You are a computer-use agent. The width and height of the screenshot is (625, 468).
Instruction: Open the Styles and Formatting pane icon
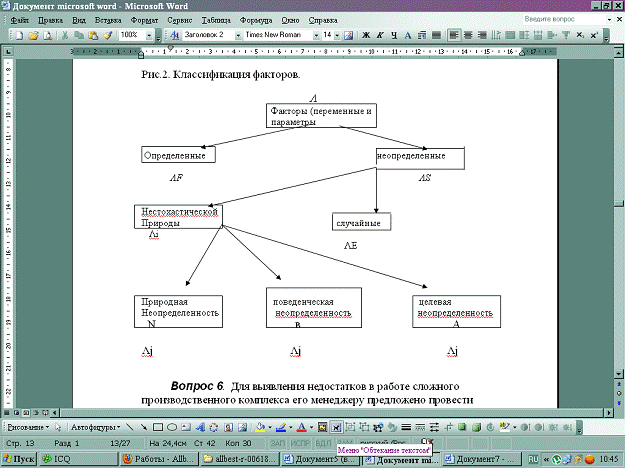[174, 35]
